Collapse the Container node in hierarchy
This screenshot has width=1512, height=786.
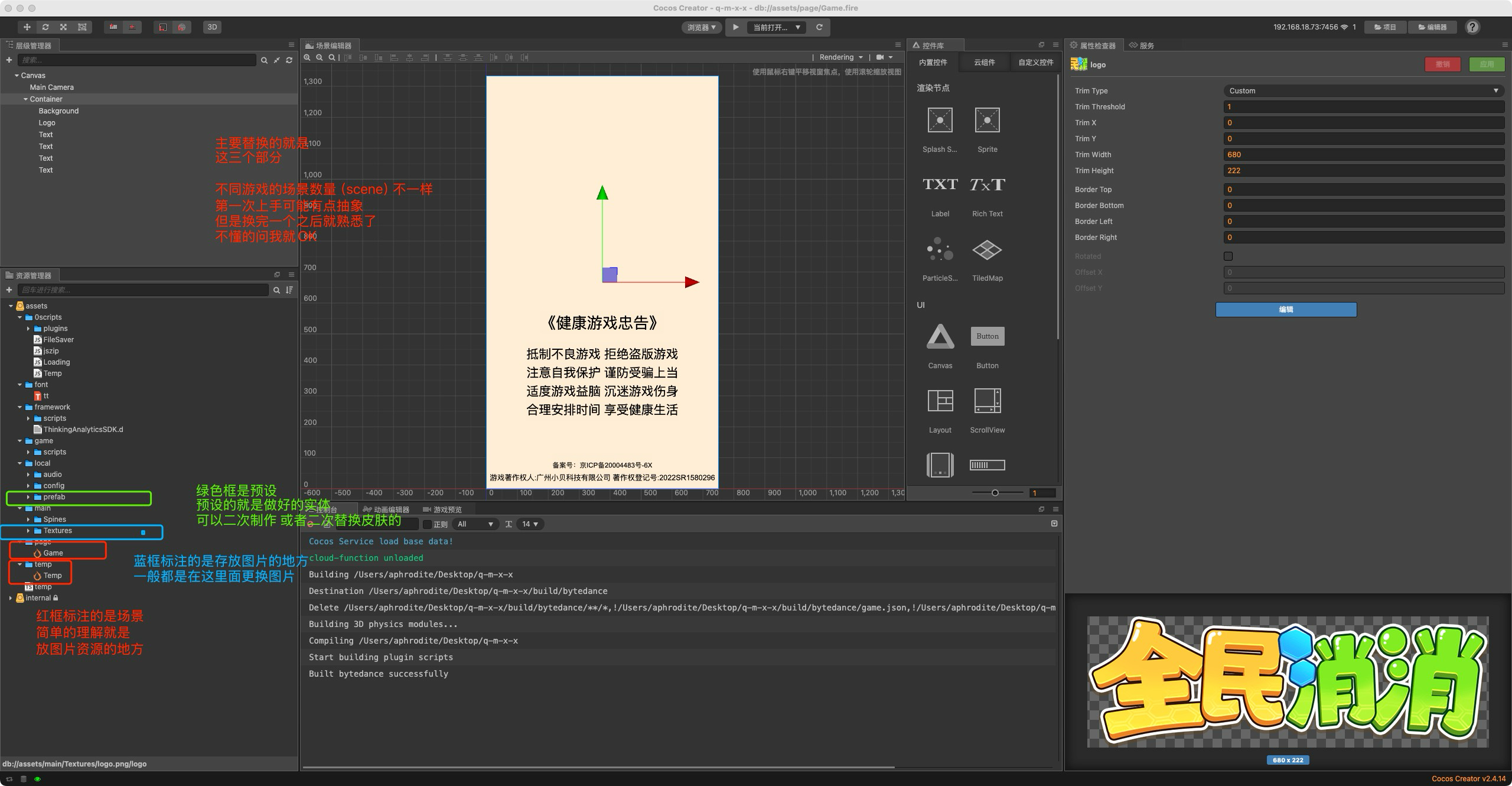point(25,99)
